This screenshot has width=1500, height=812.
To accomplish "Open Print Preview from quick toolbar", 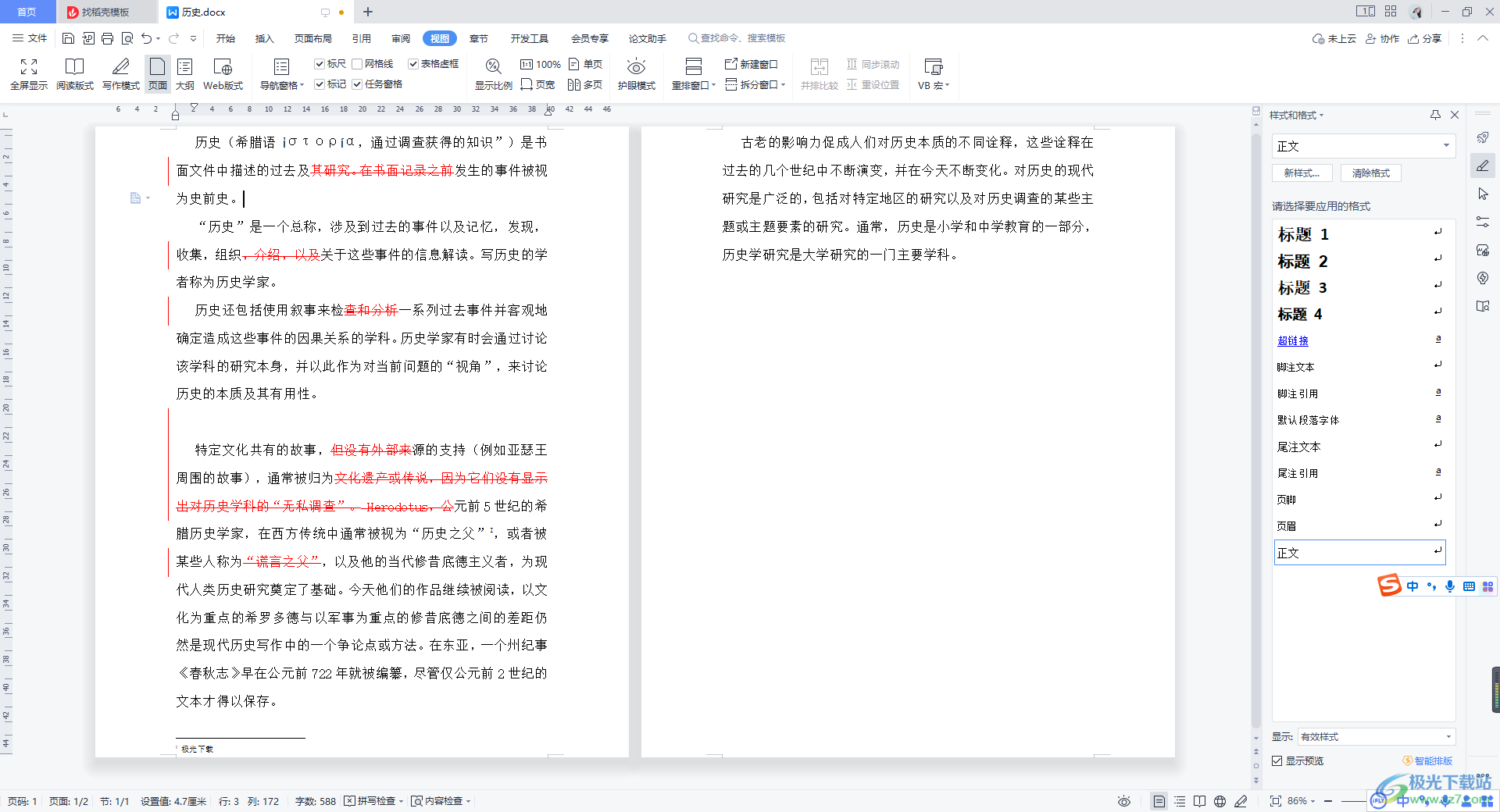I will pyautogui.click(x=127, y=38).
